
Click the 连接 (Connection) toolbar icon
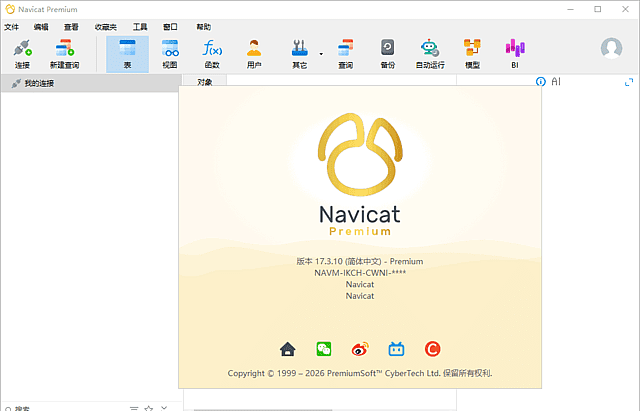tap(22, 54)
